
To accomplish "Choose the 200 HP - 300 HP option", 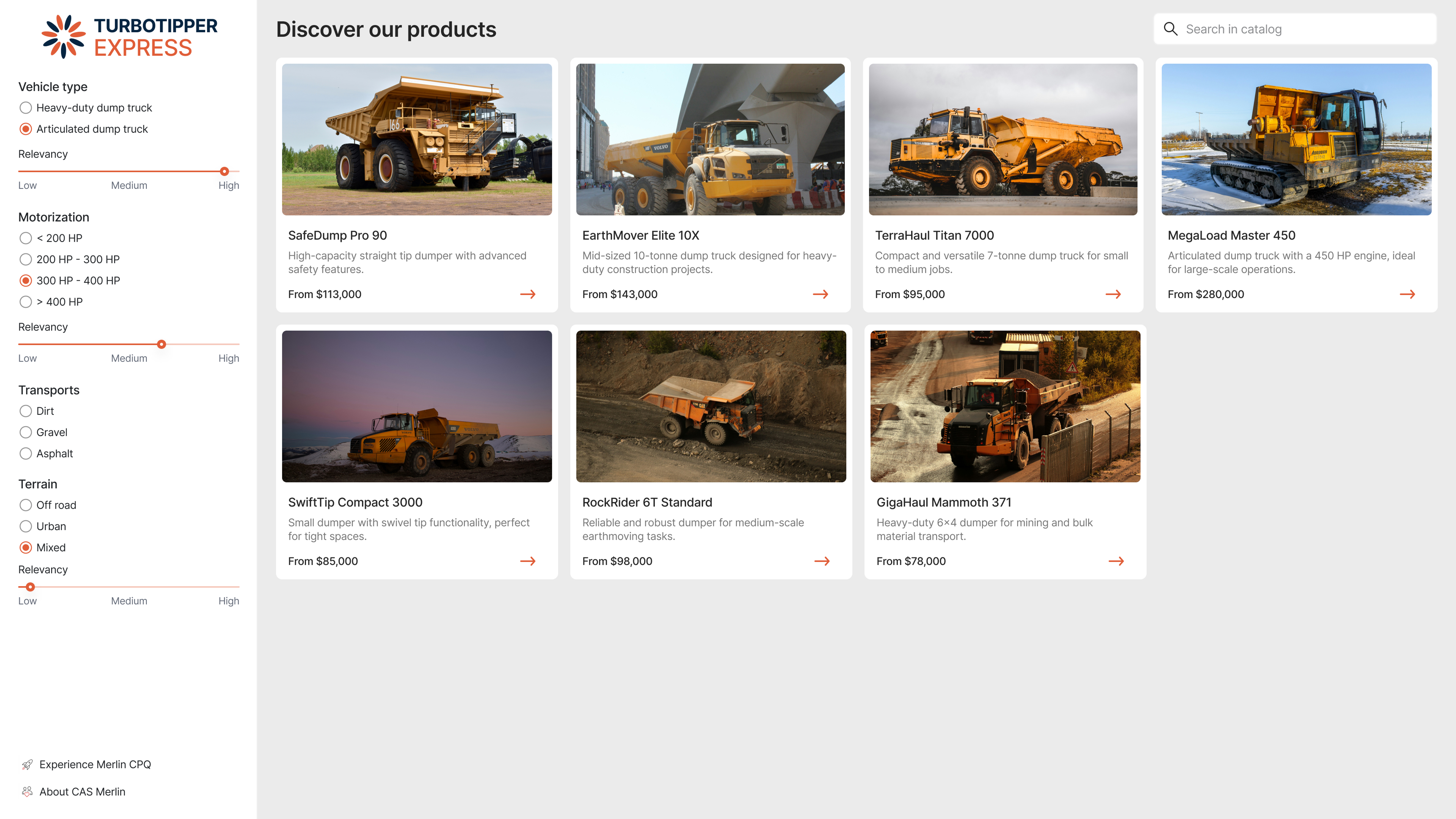I will click(25, 259).
